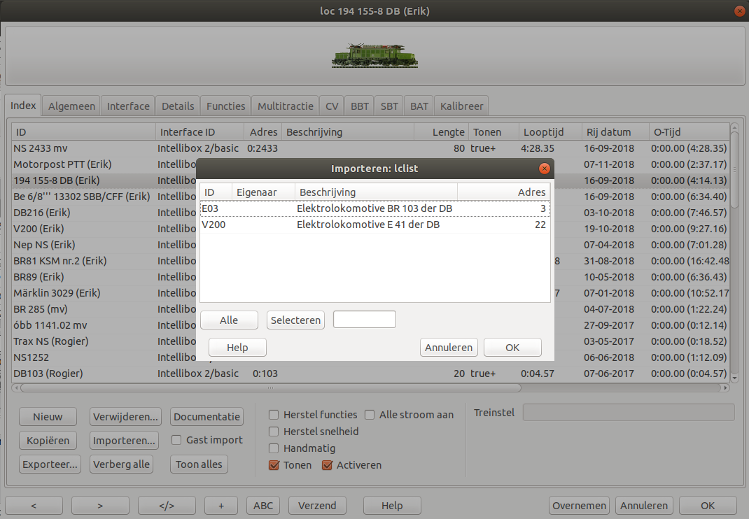Viewport: 749px width, 519px height.
Task: Select the V200 locomotive row
Action: [374, 225]
